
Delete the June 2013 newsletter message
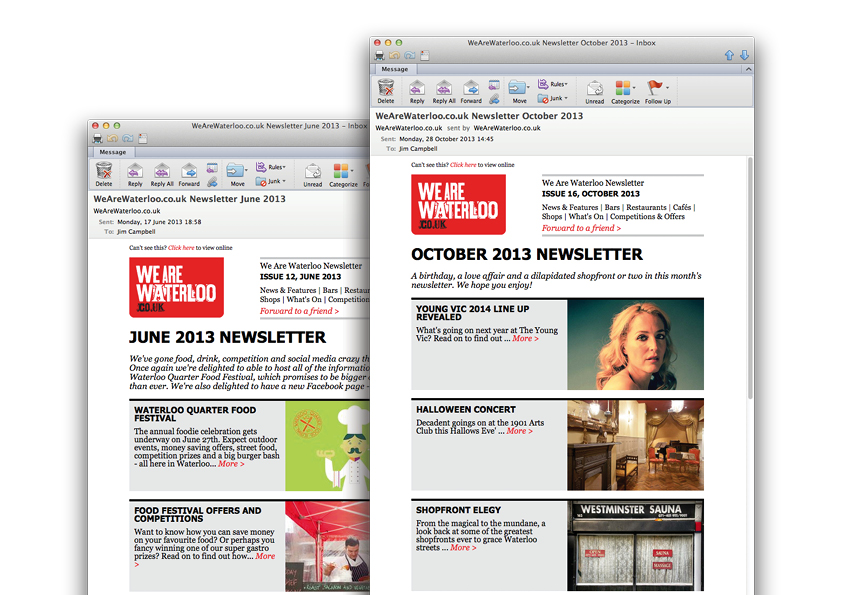[104, 174]
